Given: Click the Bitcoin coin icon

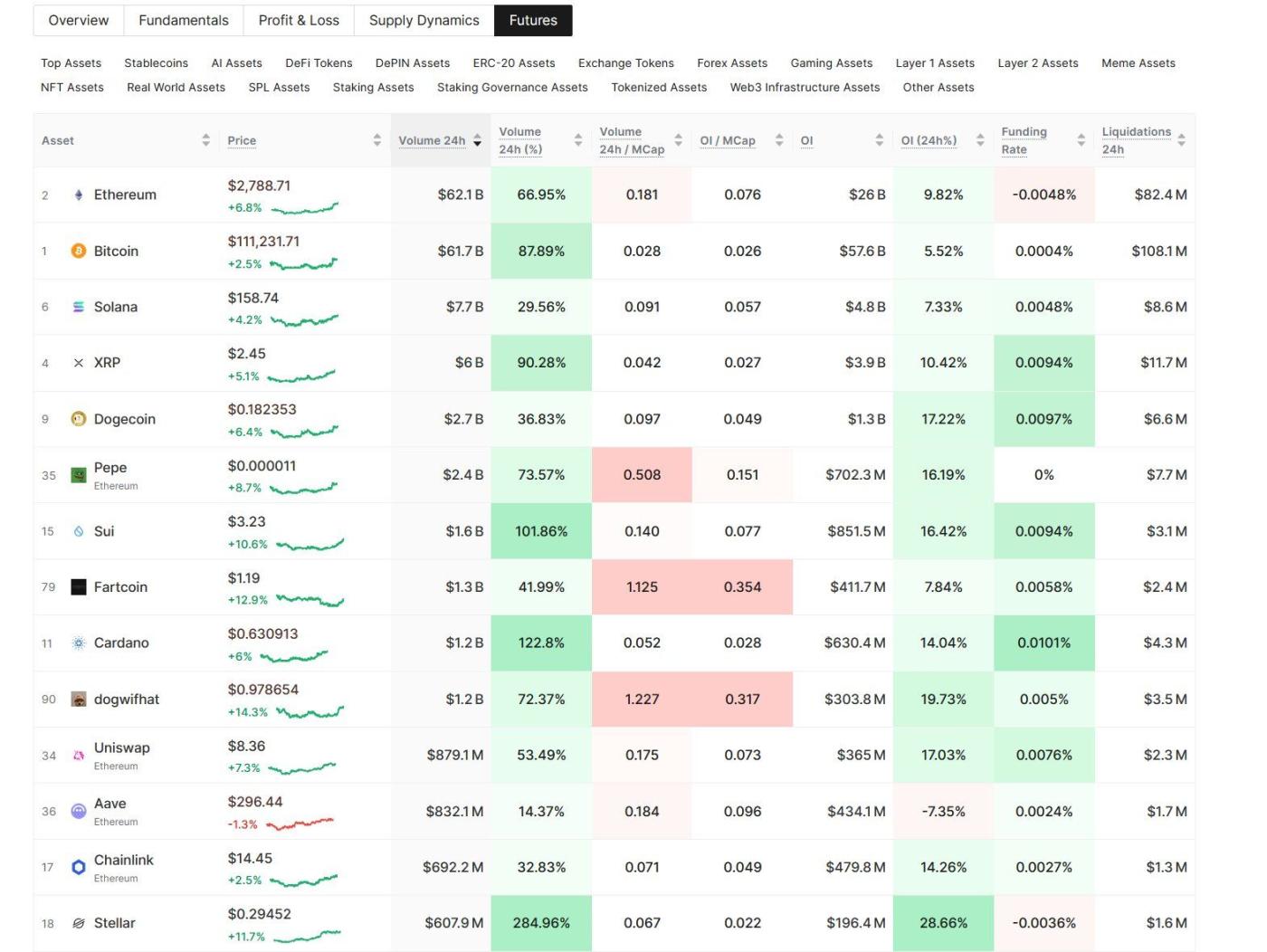Looking at the screenshot, I should pyautogui.click(x=77, y=251).
